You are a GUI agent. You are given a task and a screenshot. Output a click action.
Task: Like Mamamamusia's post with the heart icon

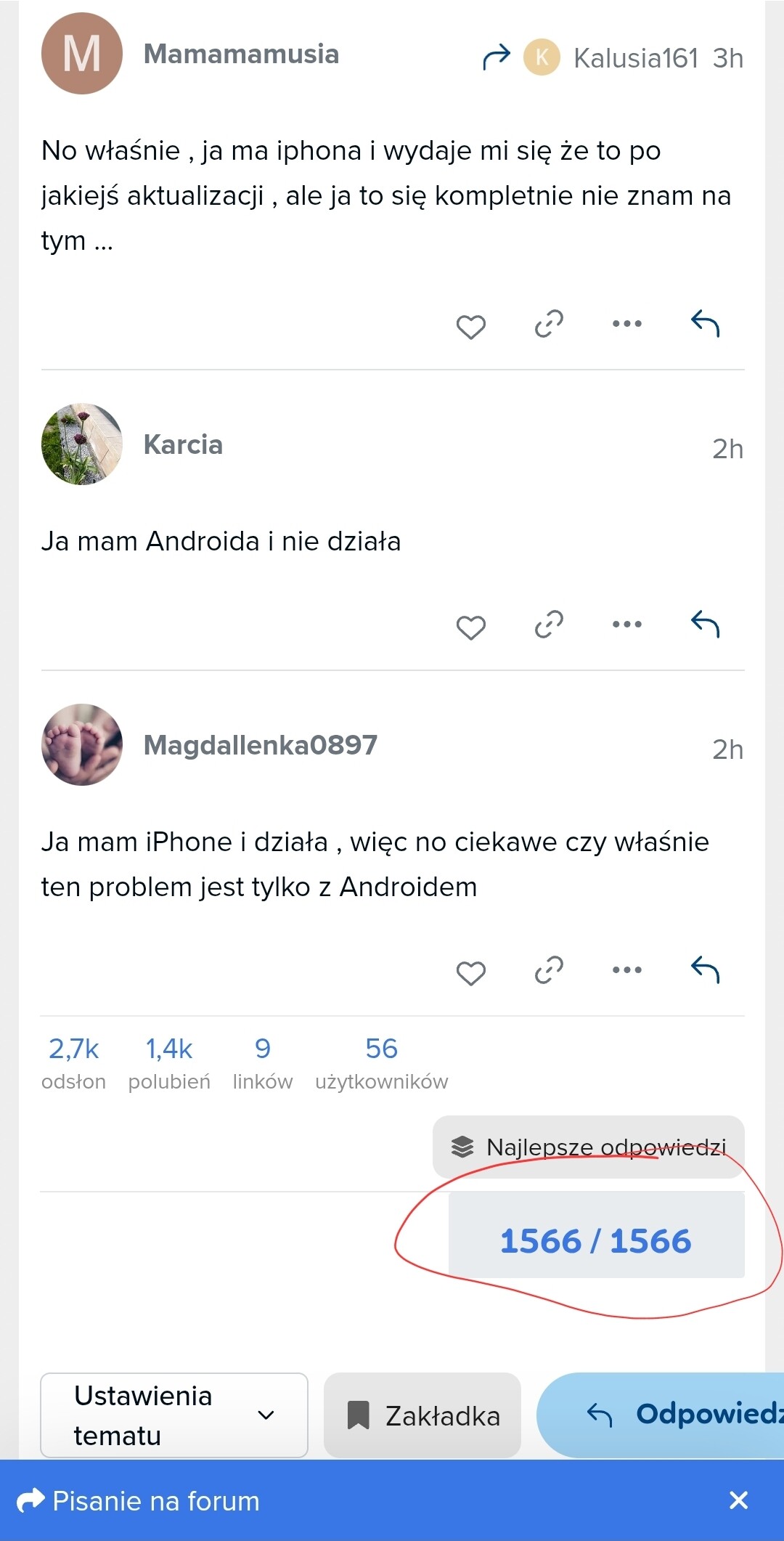point(470,327)
